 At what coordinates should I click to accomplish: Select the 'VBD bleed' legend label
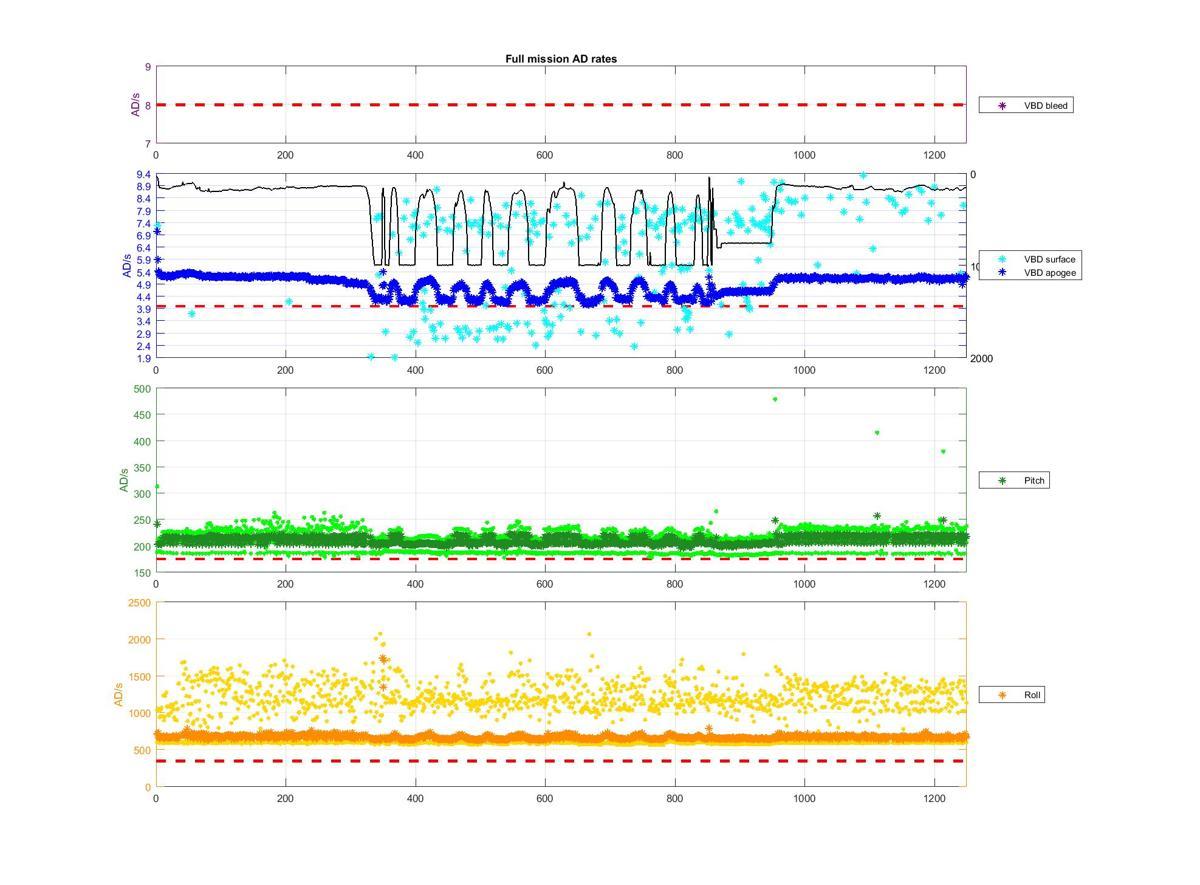click(x=1045, y=105)
